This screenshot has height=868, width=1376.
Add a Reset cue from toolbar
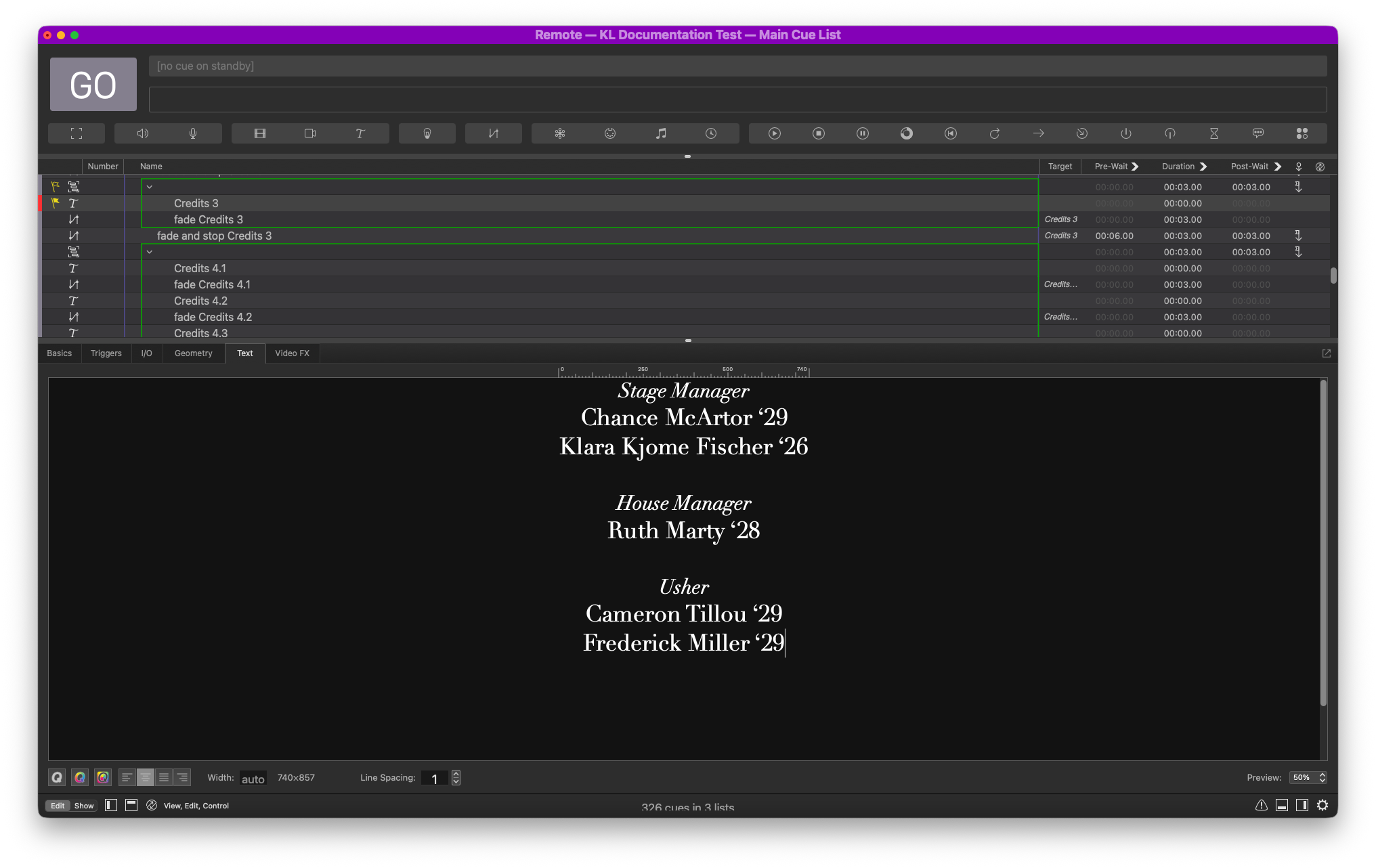[951, 133]
